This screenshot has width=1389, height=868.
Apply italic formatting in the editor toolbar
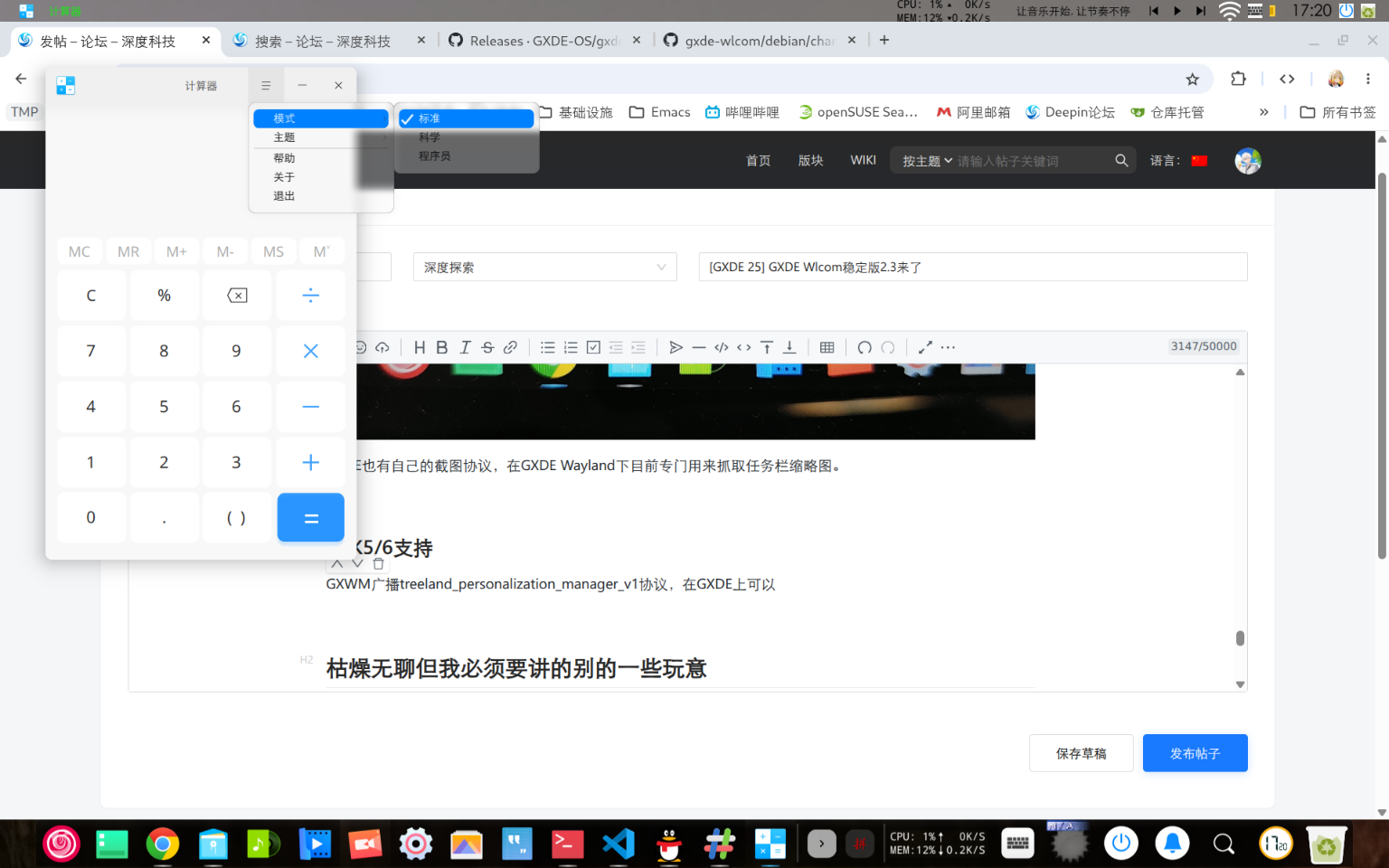pos(465,347)
